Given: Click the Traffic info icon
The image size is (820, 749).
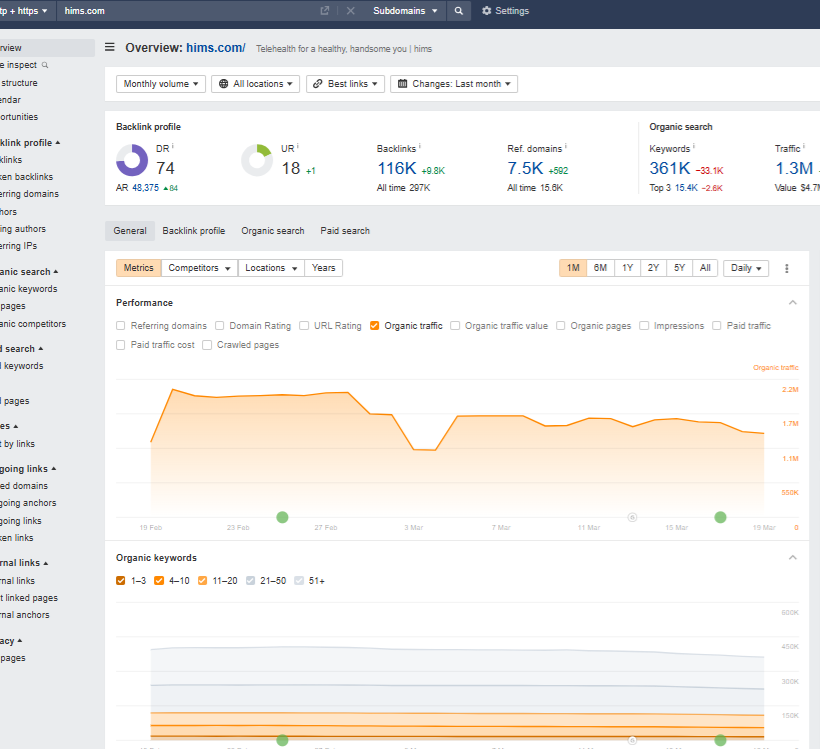Looking at the screenshot, I should coord(804,146).
